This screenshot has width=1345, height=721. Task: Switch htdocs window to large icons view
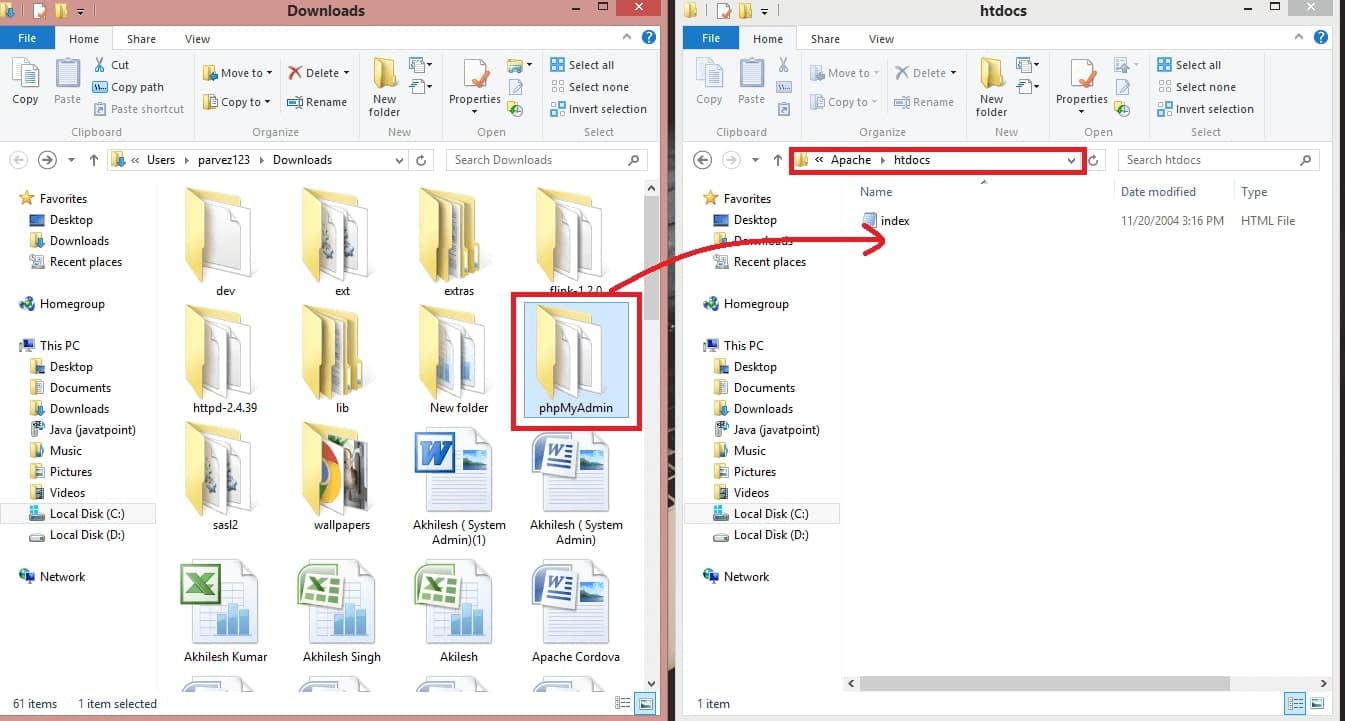[1319, 703]
